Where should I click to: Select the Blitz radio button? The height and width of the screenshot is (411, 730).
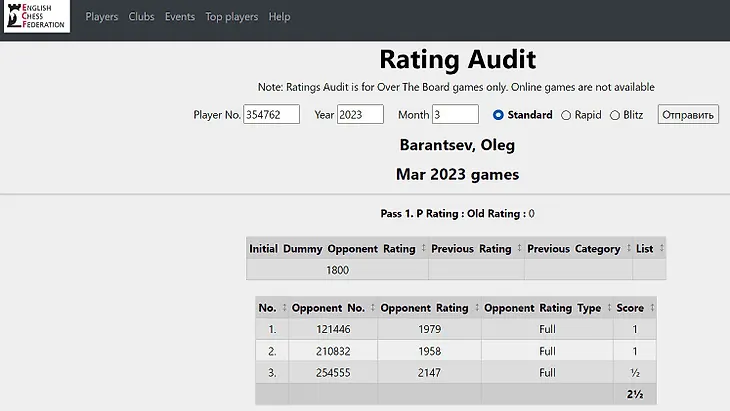point(615,115)
